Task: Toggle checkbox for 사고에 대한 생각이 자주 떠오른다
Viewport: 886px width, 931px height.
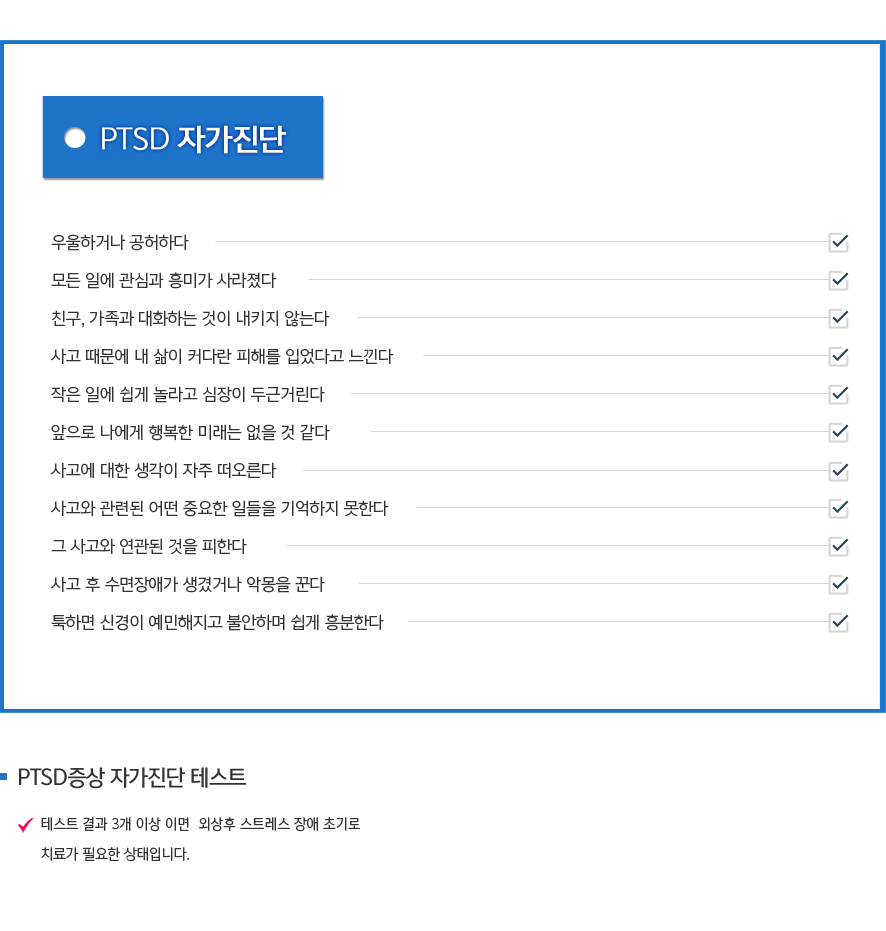Action: [838, 471]
